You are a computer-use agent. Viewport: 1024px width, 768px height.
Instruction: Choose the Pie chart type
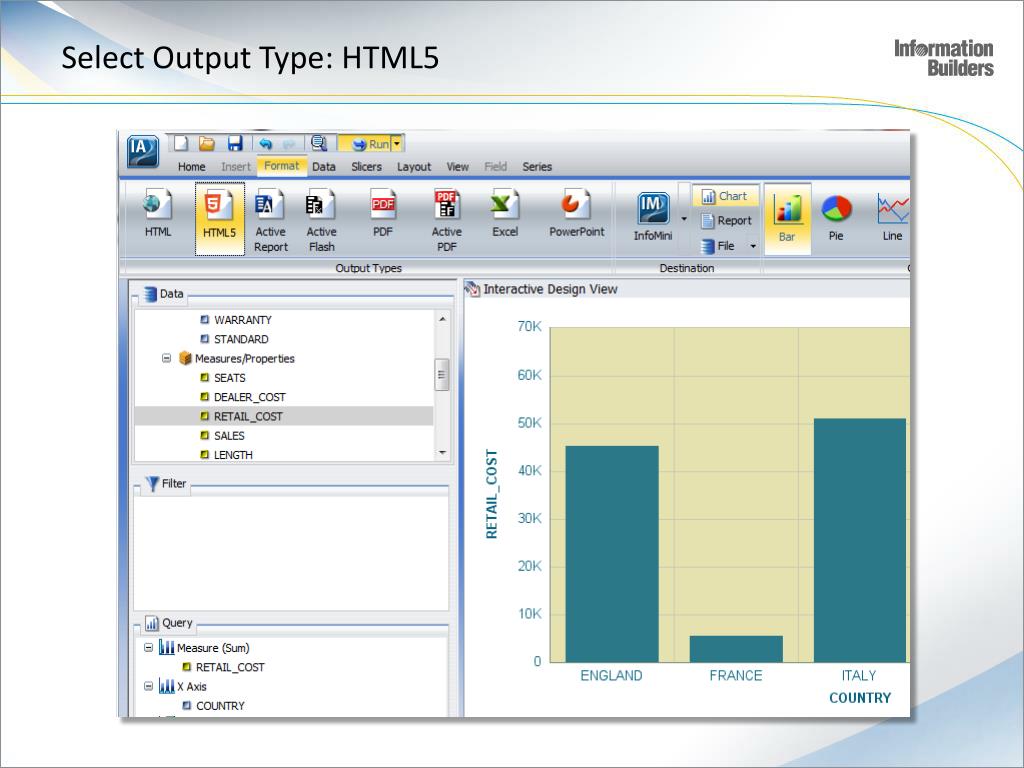(836, 219)
